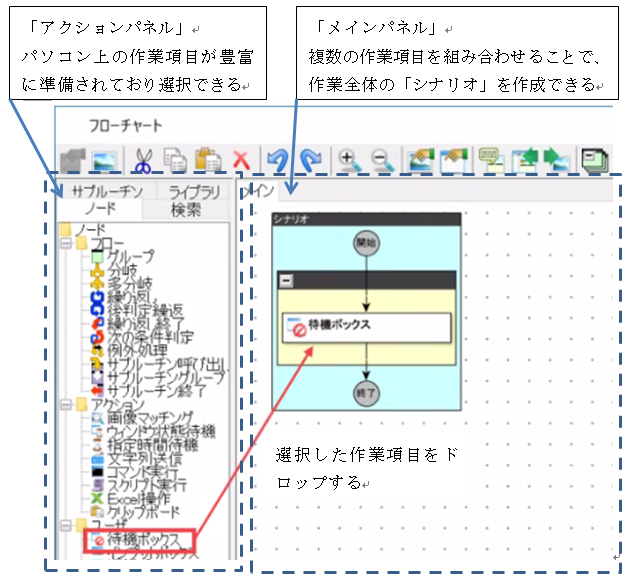
Task: Click the left green arrow import icon
Action: click(524, 160)
